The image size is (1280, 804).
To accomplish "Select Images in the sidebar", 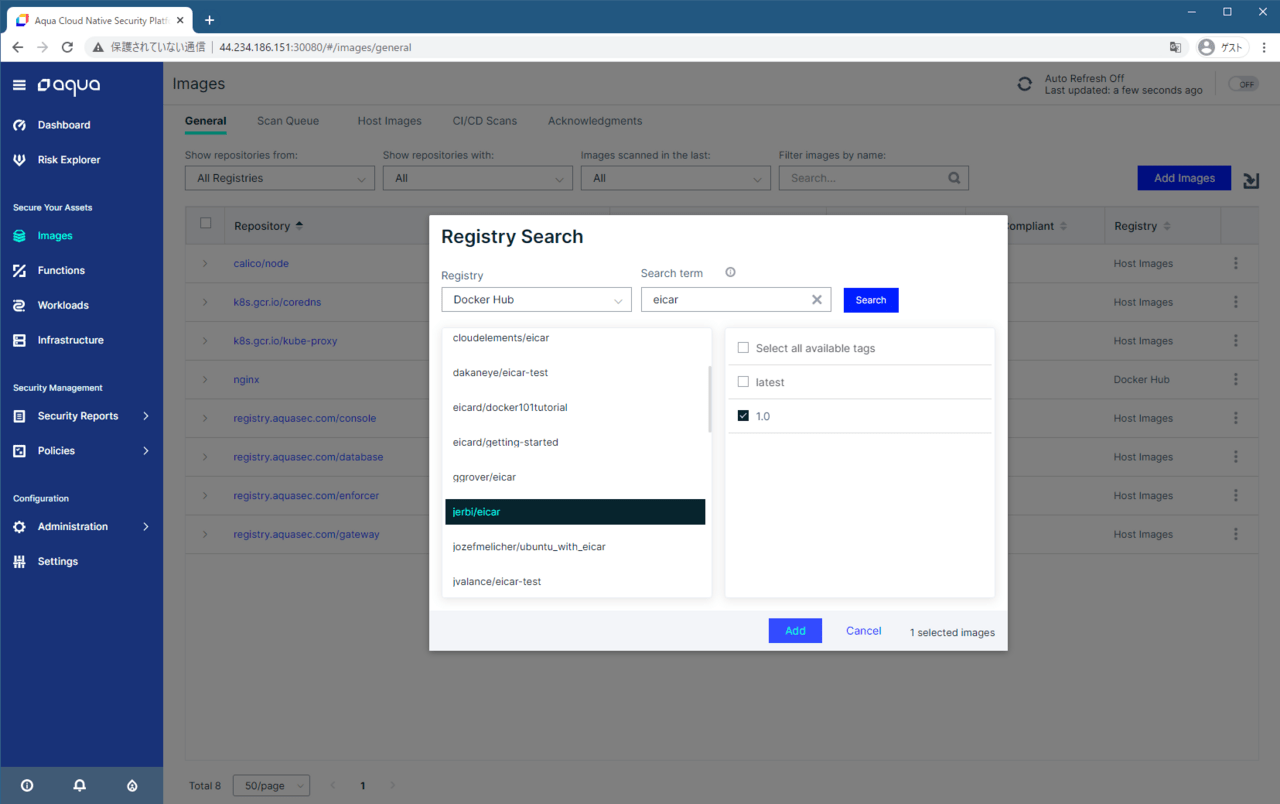I will 55,236.
